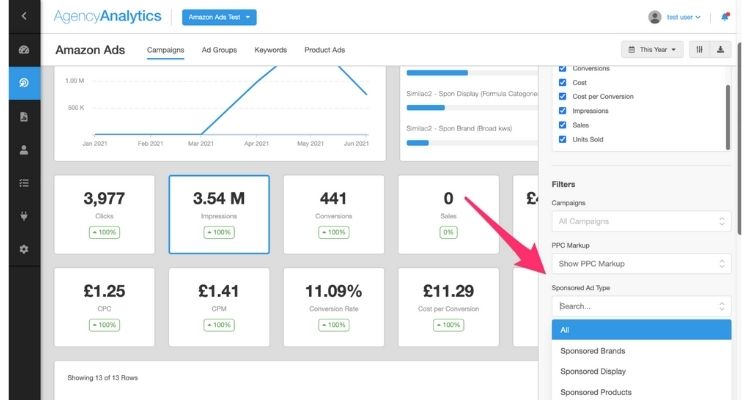
Task: Click the user avatar icon
Action: [x=654, y=17]
